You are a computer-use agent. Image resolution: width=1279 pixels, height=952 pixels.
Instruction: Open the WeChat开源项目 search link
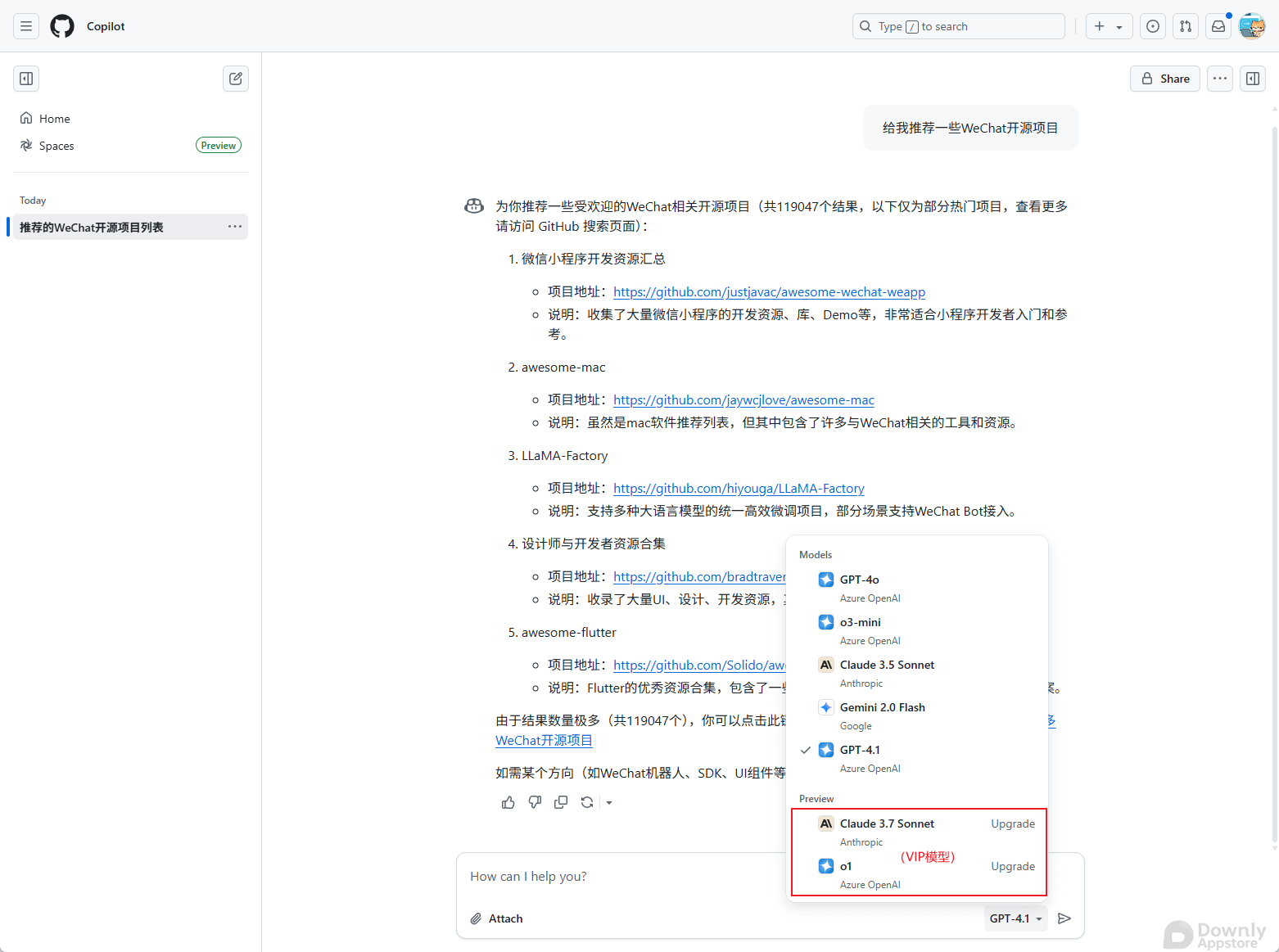544,740
